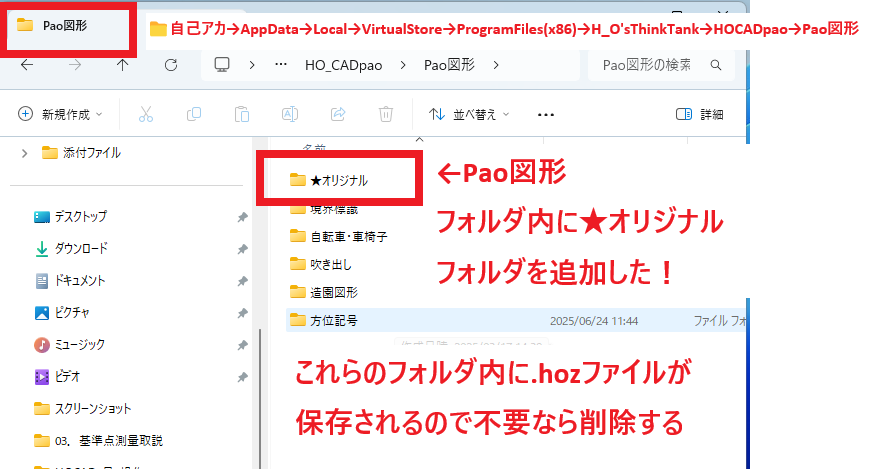Open ドキュメント in quick access
The image size is (870, 469).
70,281
